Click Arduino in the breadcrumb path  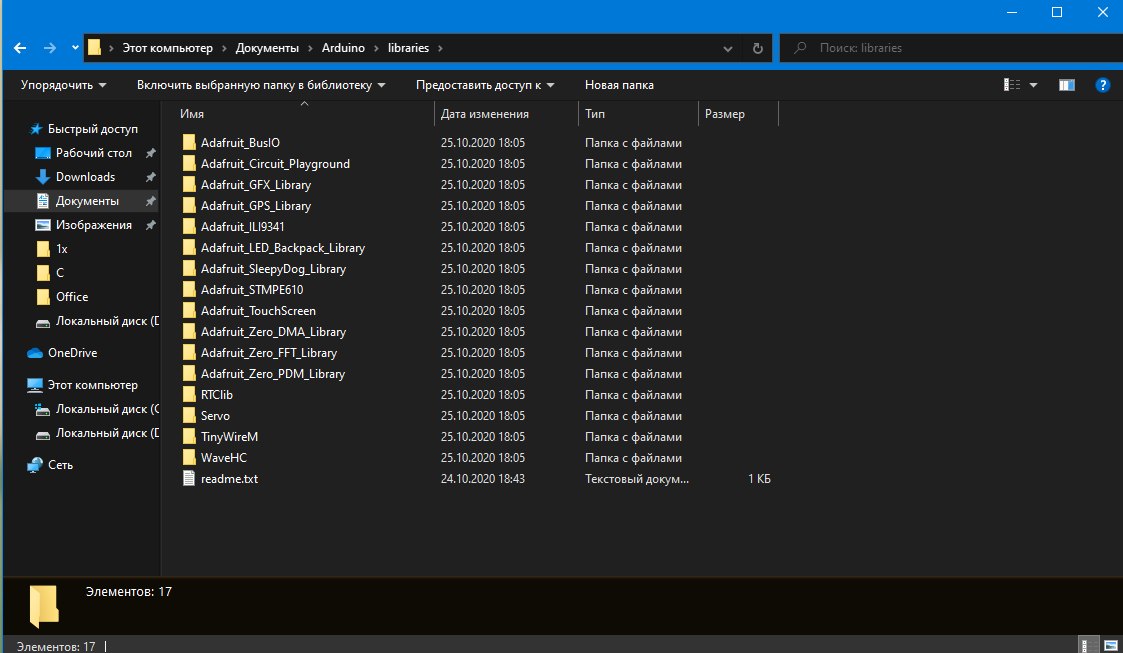(x=343, y=48)
